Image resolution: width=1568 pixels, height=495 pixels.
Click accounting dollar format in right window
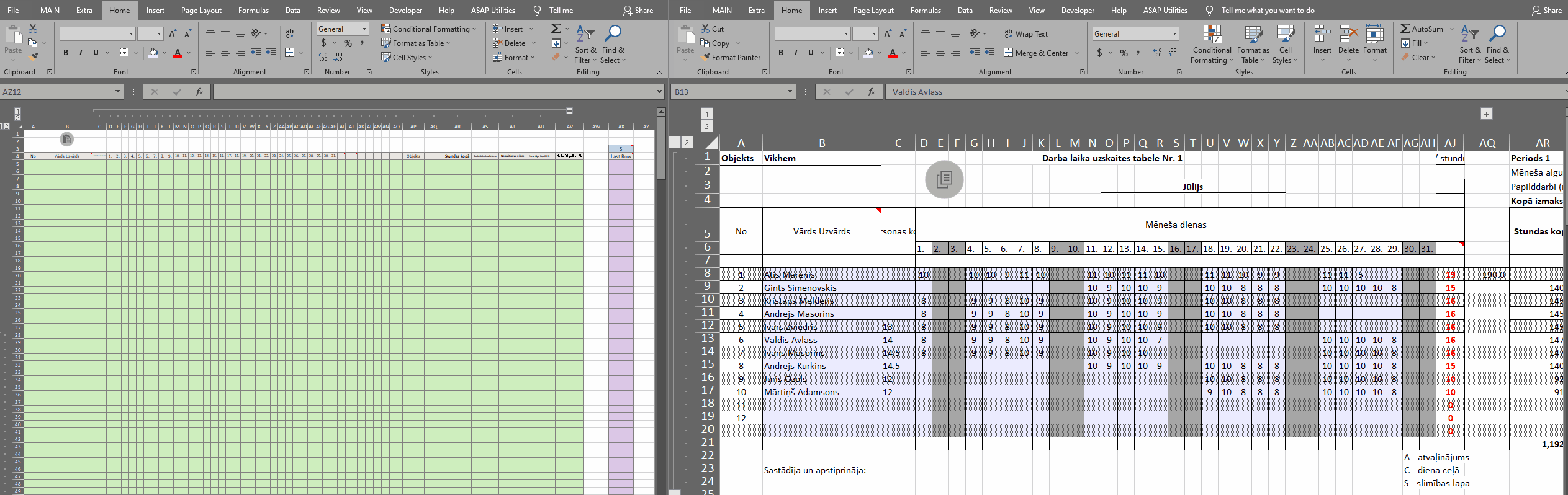coord(1100,53)
